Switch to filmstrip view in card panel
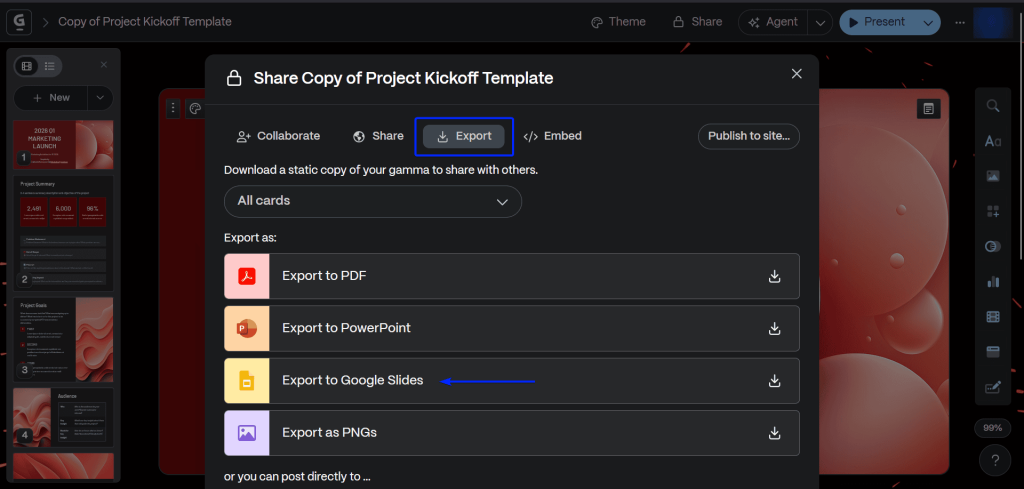The width and height of the screenshot is (1024, 489). [x=27, y=66]
